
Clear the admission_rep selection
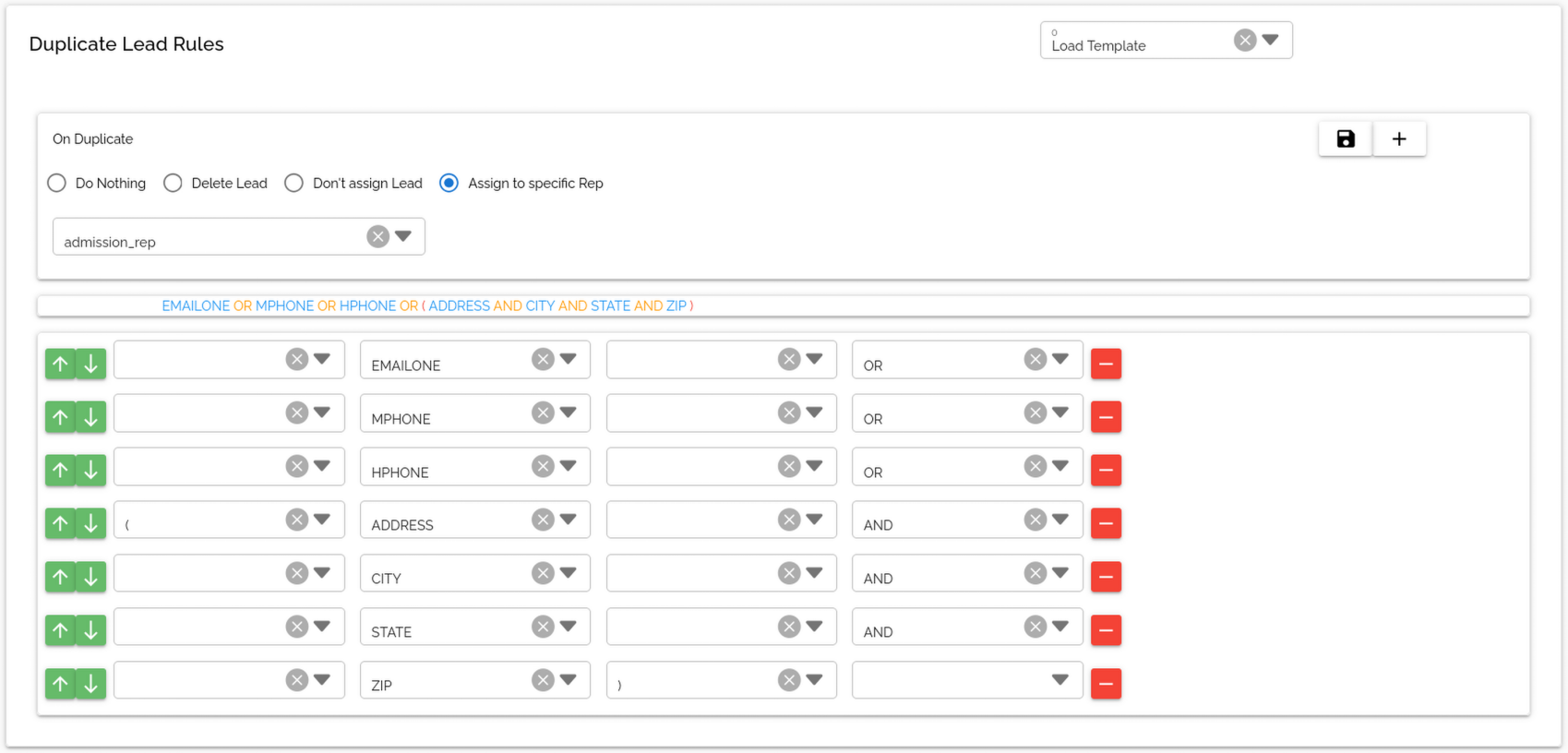pyautogui.click(x=377, y=237)
